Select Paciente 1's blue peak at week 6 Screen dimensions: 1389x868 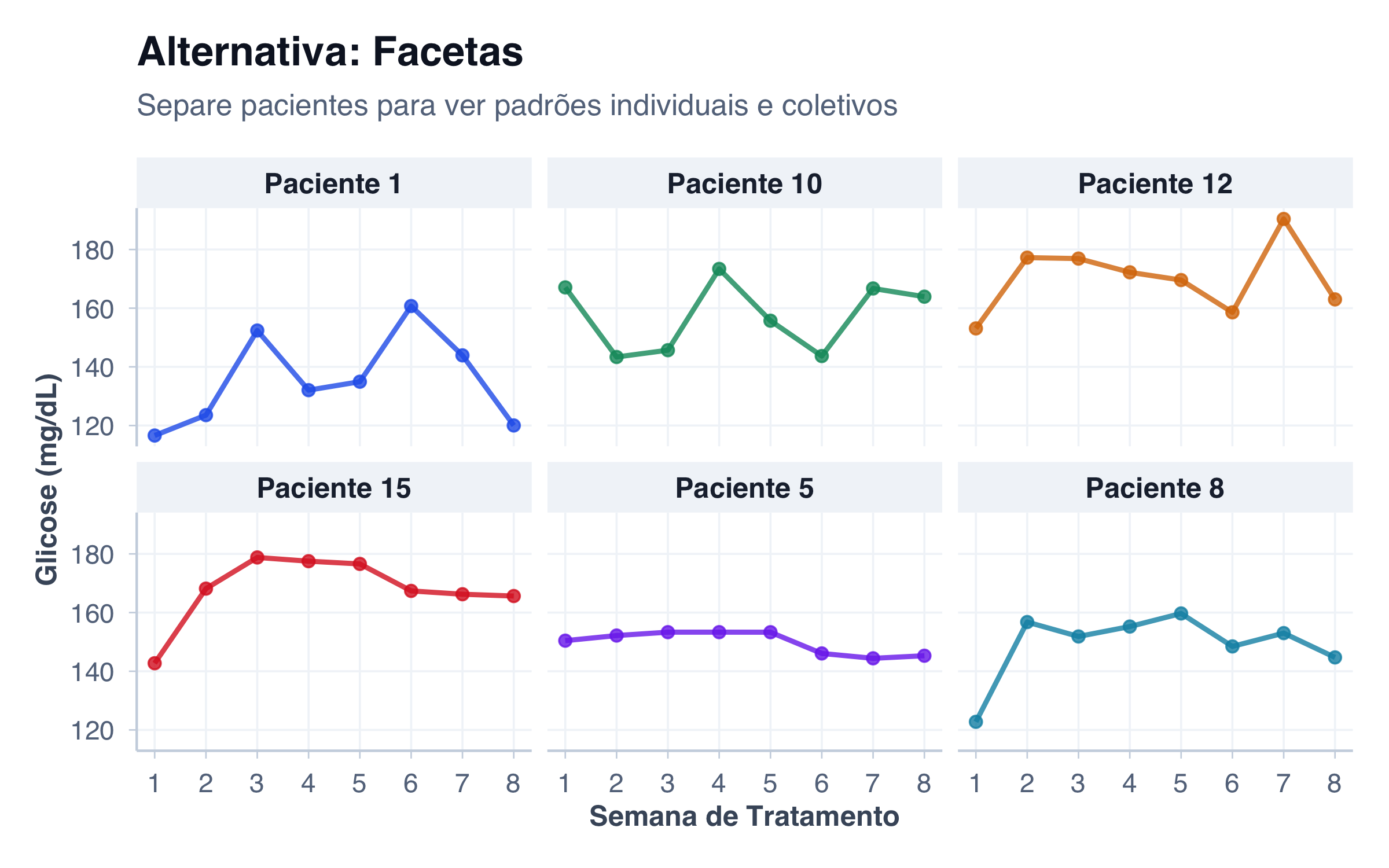pos(411,306)
